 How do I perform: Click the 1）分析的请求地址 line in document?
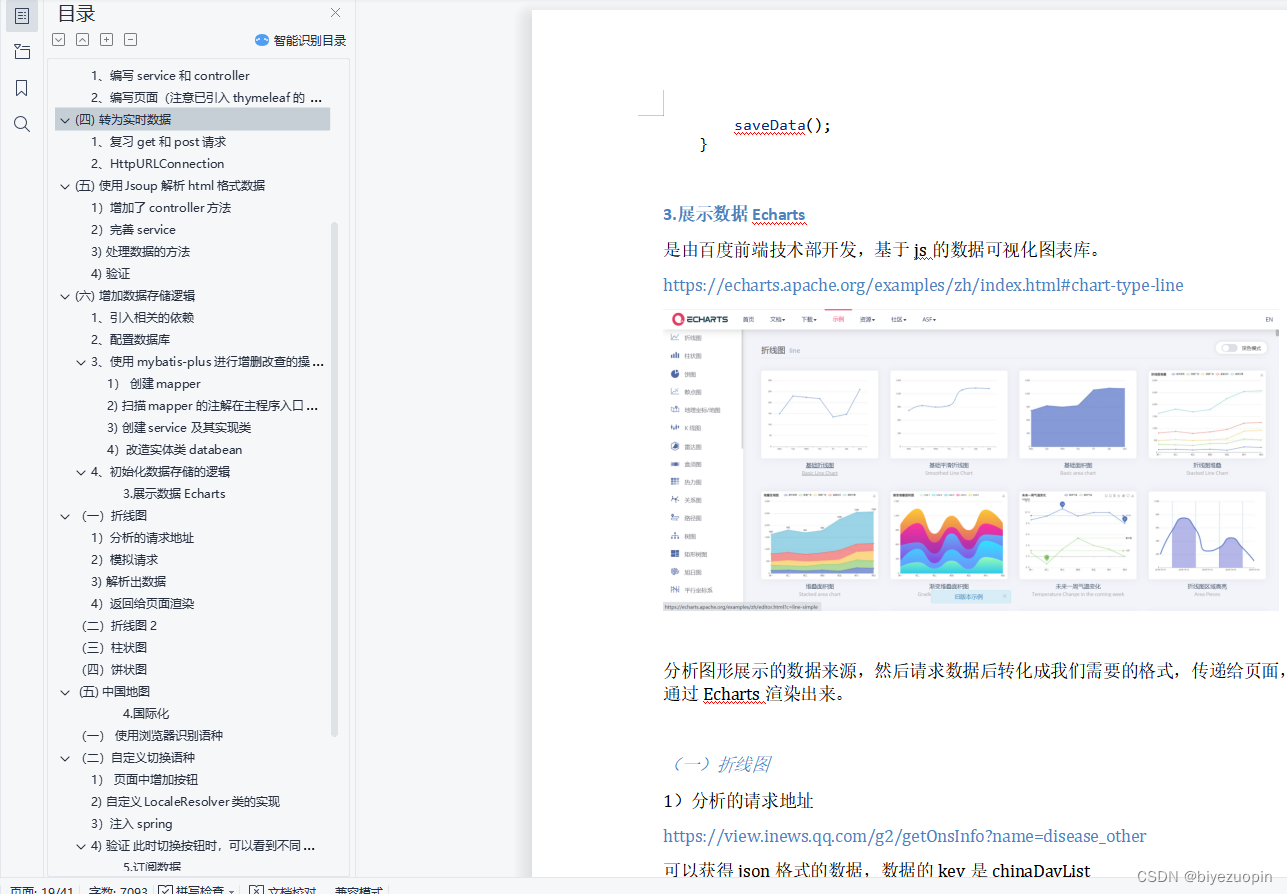tap(739, 801)
